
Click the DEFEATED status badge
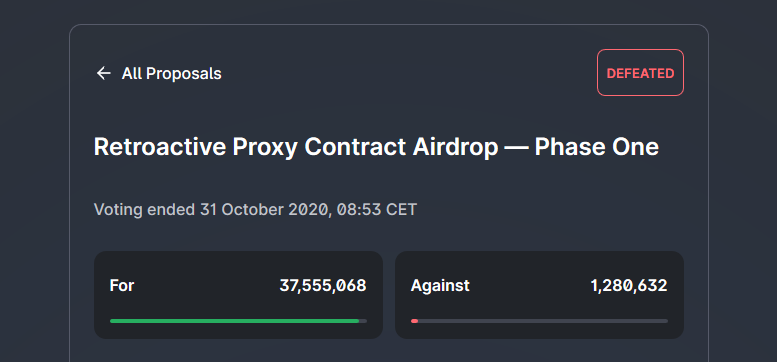640,72
